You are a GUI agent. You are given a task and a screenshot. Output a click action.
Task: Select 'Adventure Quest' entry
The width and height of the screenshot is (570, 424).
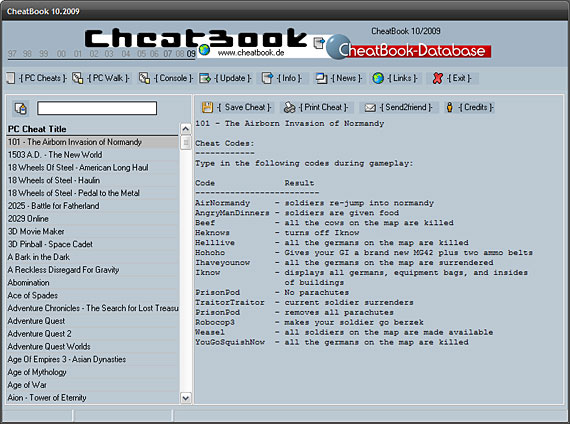pyautogui.click(x=92, y=321)
